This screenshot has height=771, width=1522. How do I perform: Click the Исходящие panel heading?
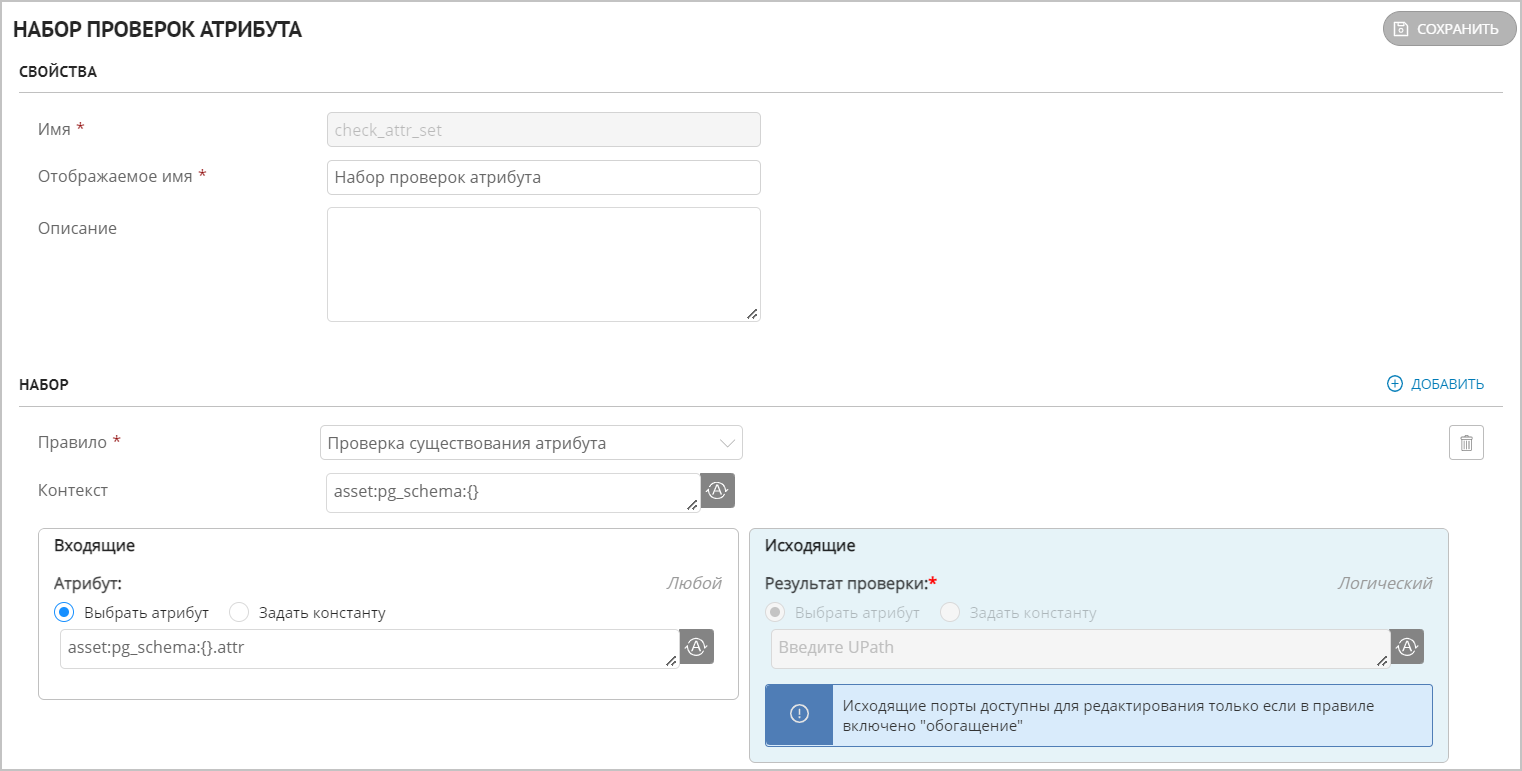[x=809, y=546]
